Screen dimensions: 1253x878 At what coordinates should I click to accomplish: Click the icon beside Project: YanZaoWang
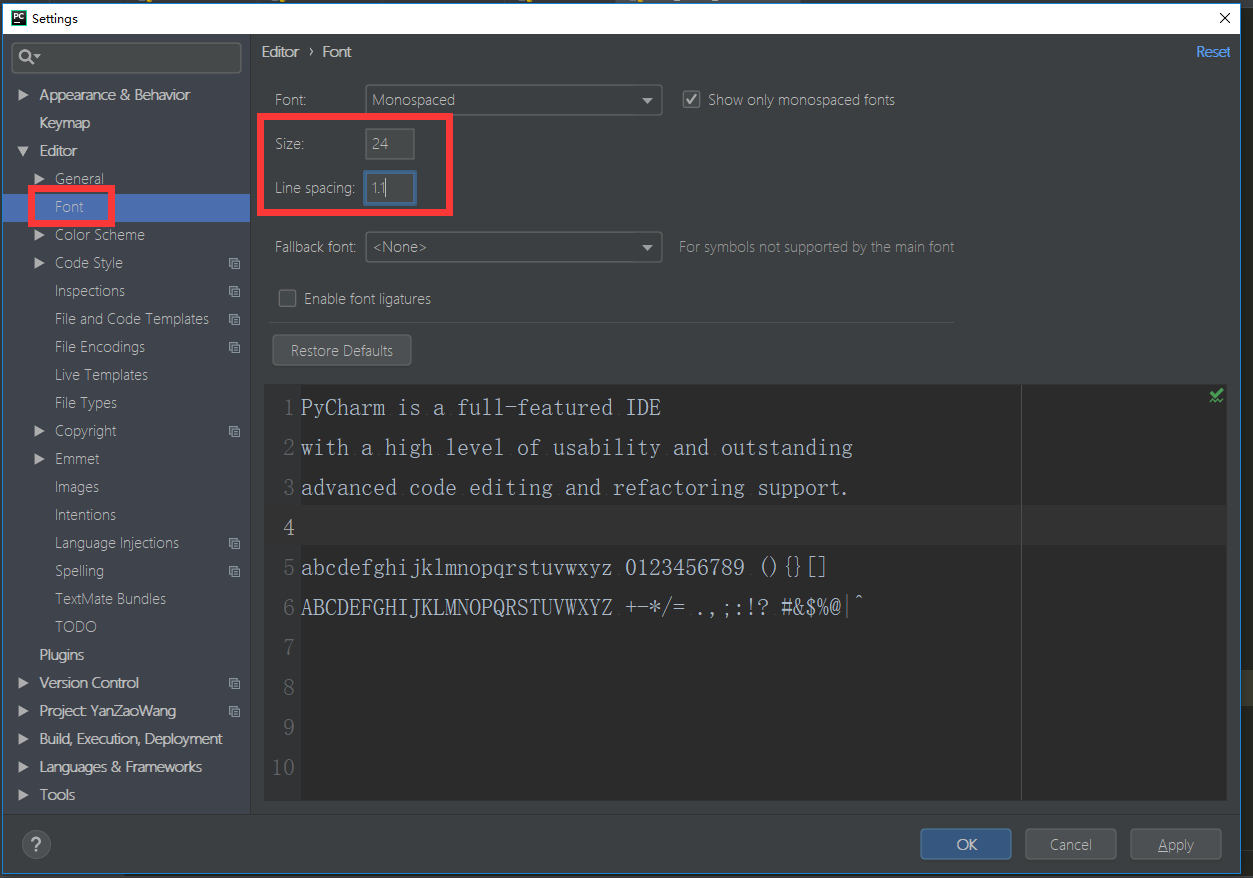(234, 711)
